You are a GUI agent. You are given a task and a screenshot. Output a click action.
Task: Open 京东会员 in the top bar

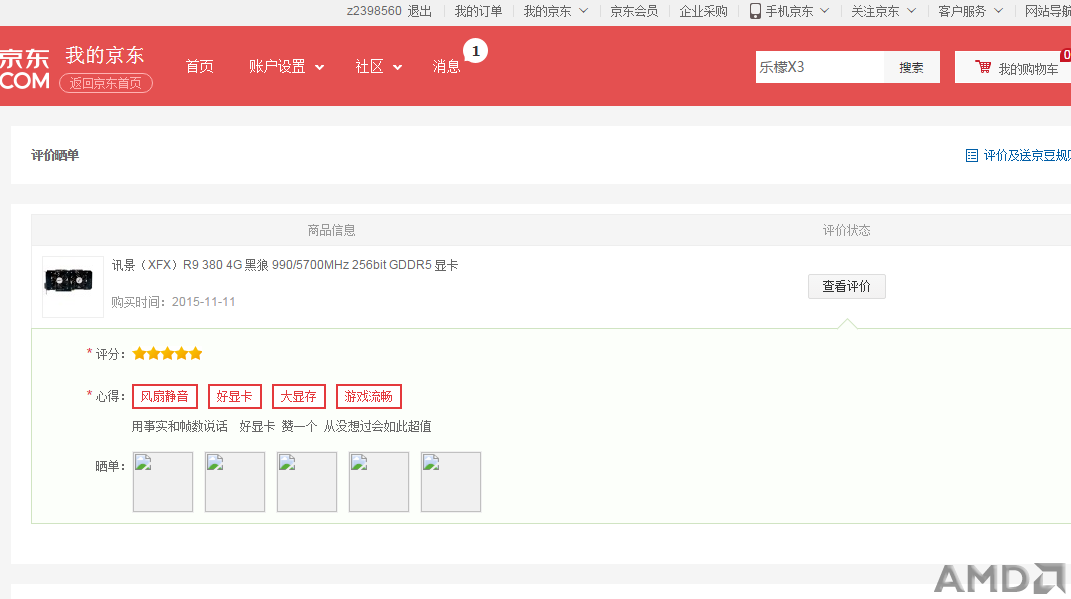[x=634, y=11]
